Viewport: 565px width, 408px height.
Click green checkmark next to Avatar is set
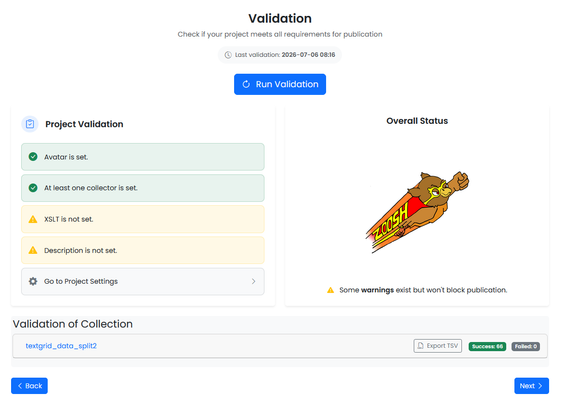click(33, 157)
